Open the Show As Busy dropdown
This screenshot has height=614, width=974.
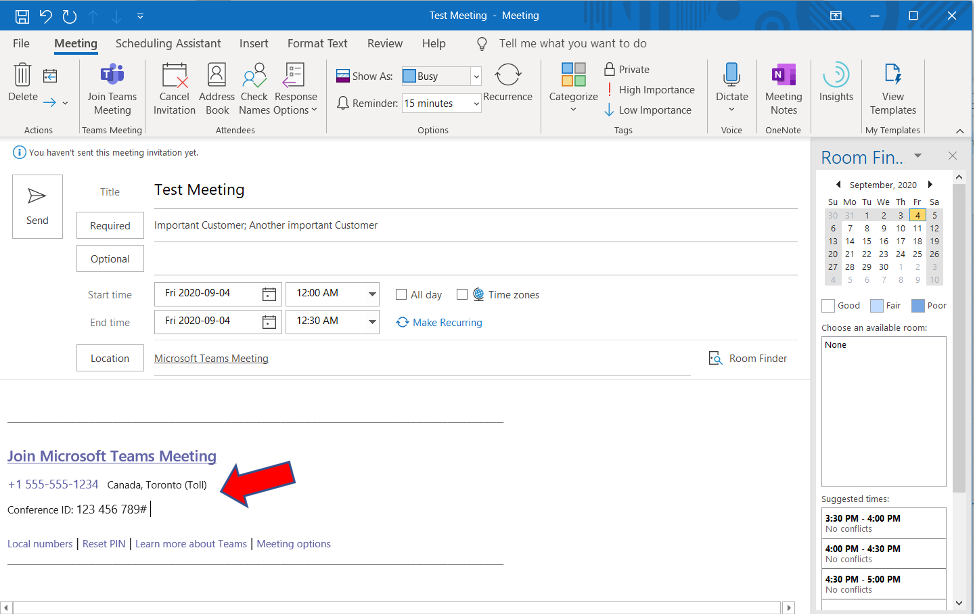click(x=475, y=76)
